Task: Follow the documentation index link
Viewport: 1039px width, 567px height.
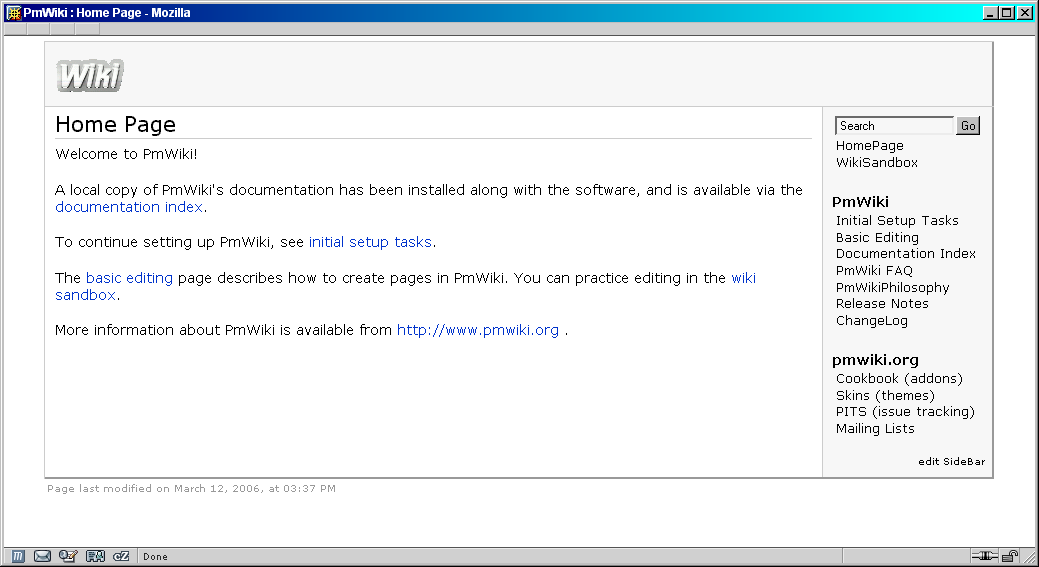Action: pos(129,207)
